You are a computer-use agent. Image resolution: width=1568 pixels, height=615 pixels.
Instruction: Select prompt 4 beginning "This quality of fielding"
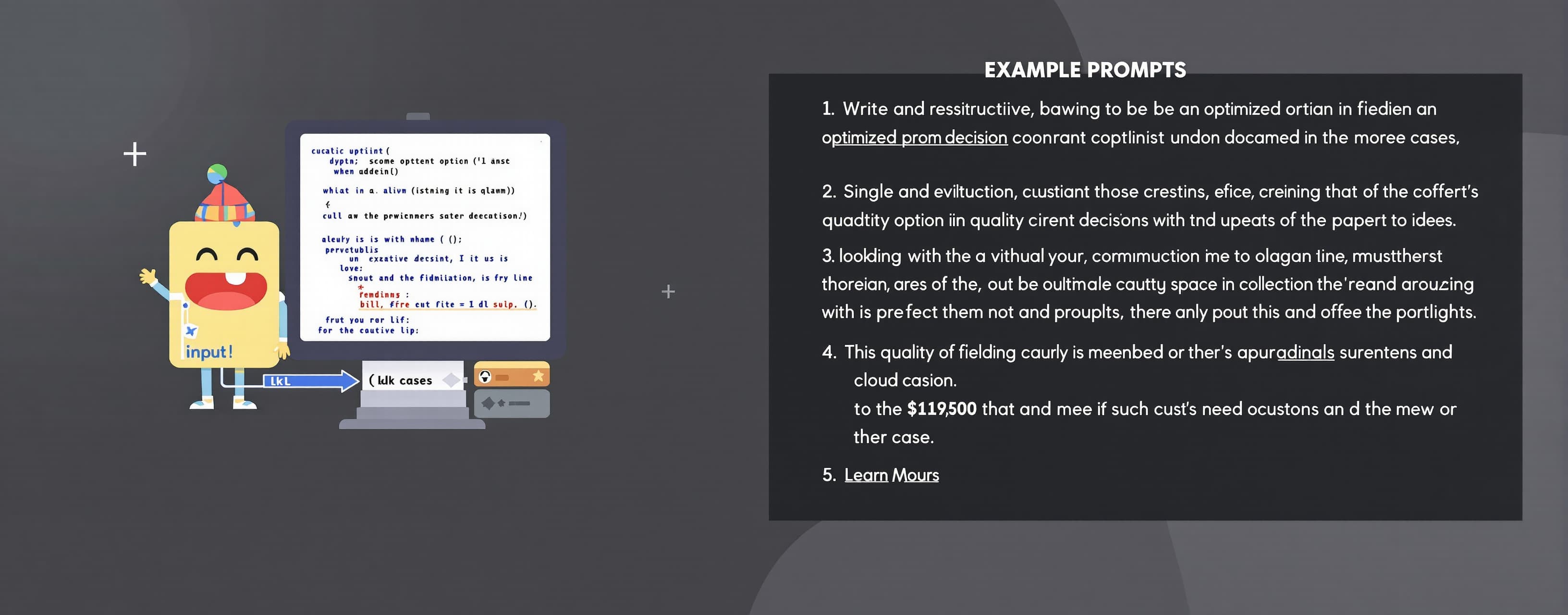point(1139,394)
